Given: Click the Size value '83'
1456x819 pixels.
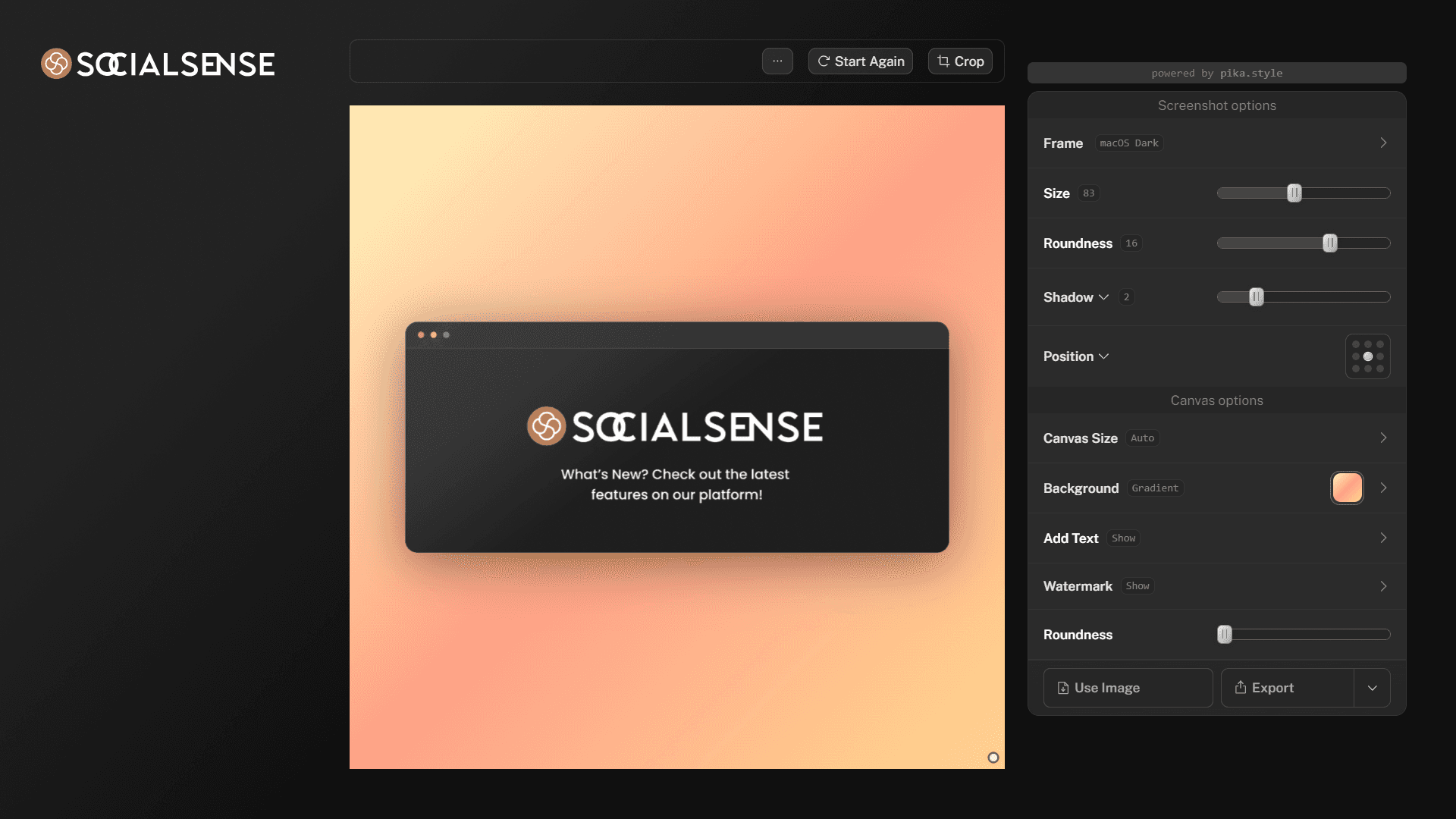Looking at the screenshot, I should [1089, 193].
